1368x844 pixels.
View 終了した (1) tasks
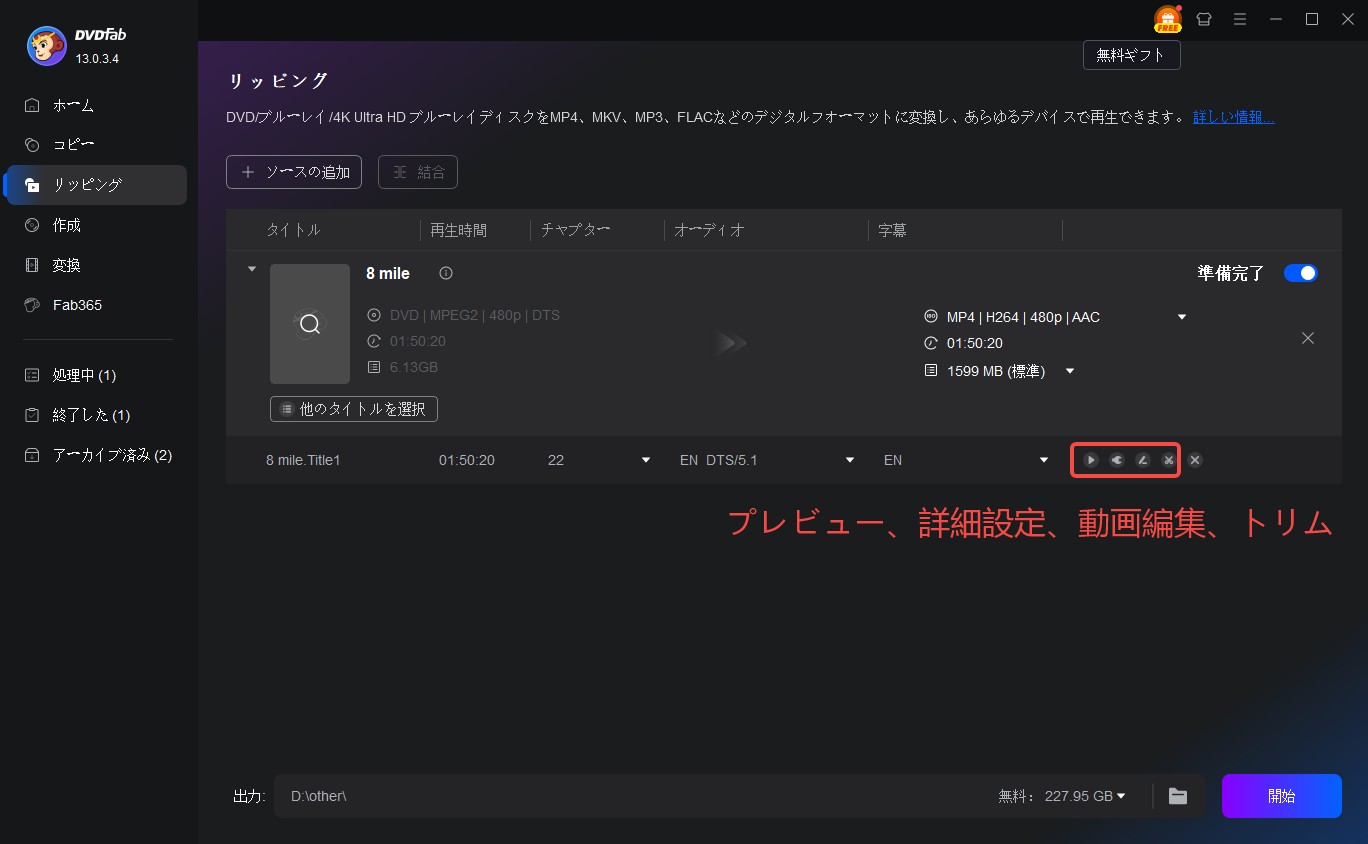(95, 415)
